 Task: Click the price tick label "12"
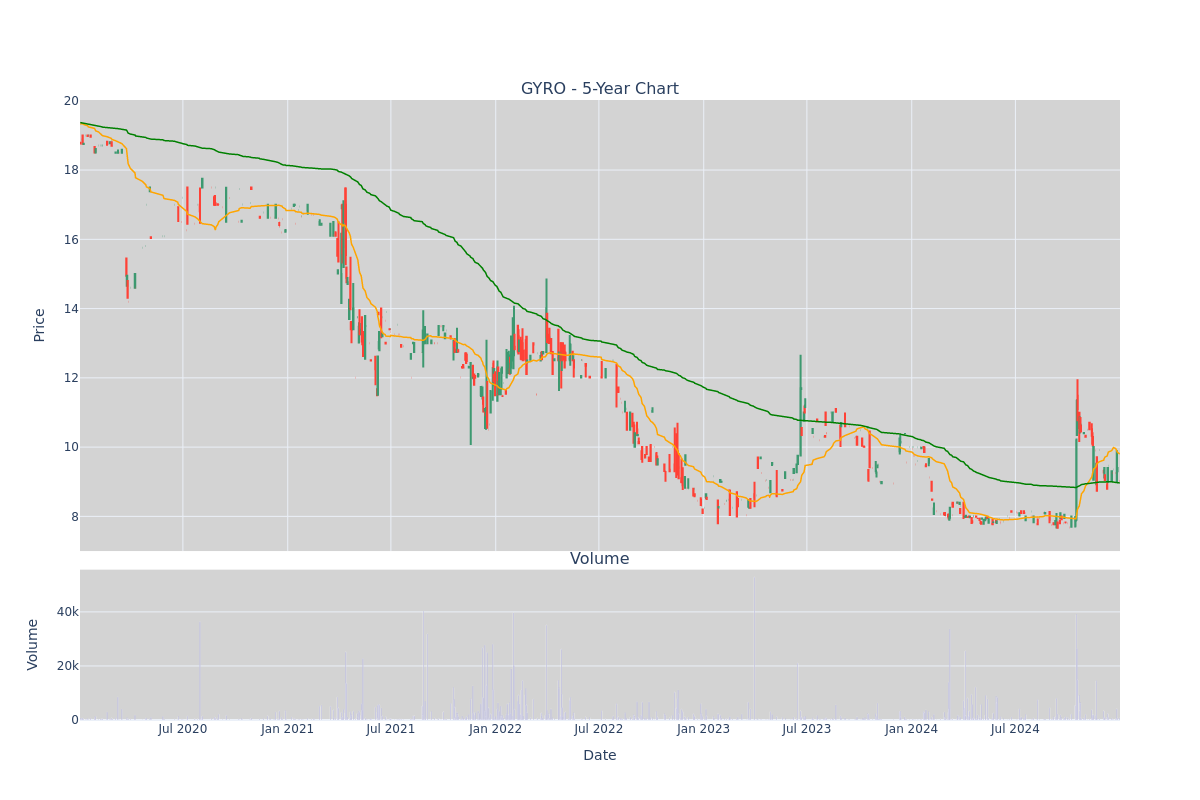70,378
